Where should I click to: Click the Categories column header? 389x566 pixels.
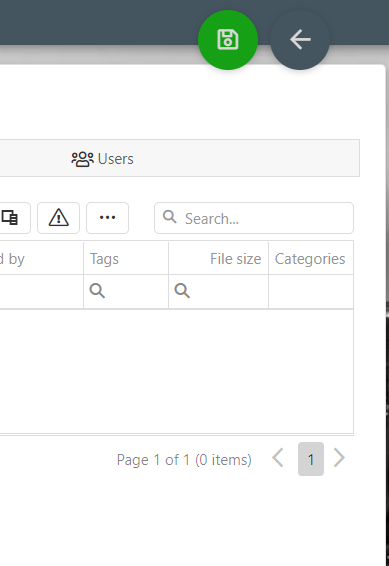pos(311,258)
